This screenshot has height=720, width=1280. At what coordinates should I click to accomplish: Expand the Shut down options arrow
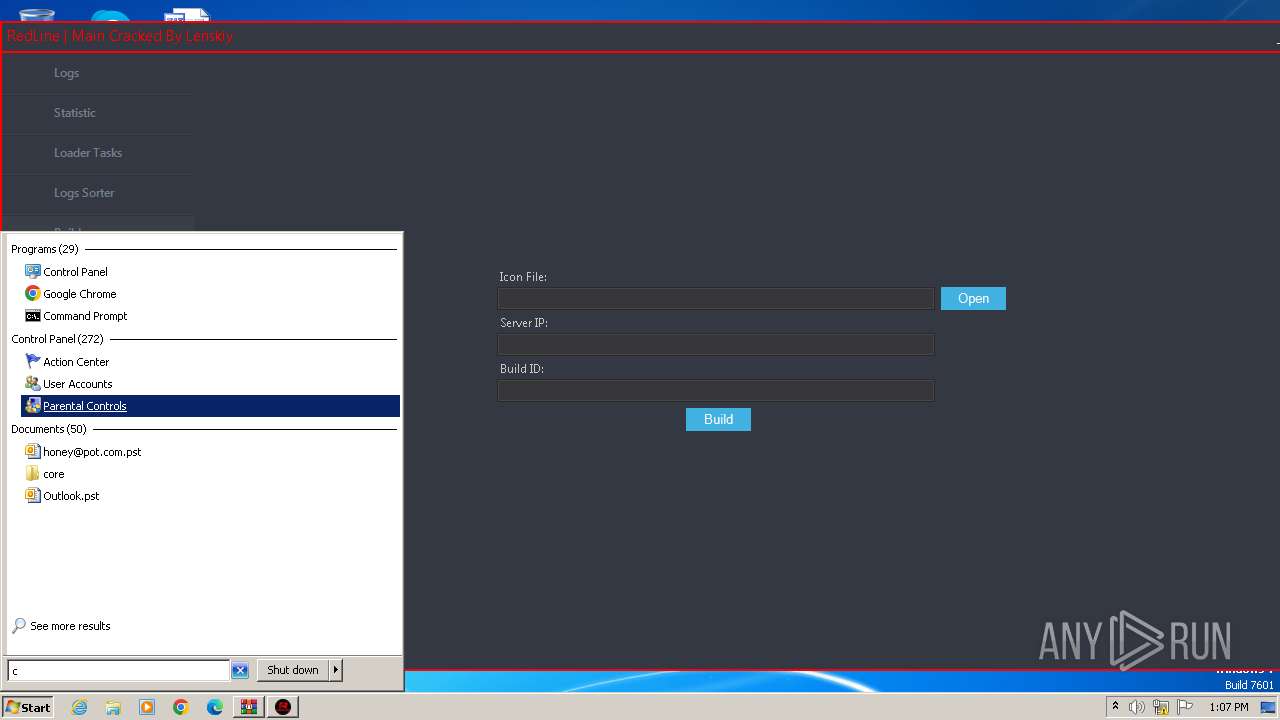coord(335,670)
